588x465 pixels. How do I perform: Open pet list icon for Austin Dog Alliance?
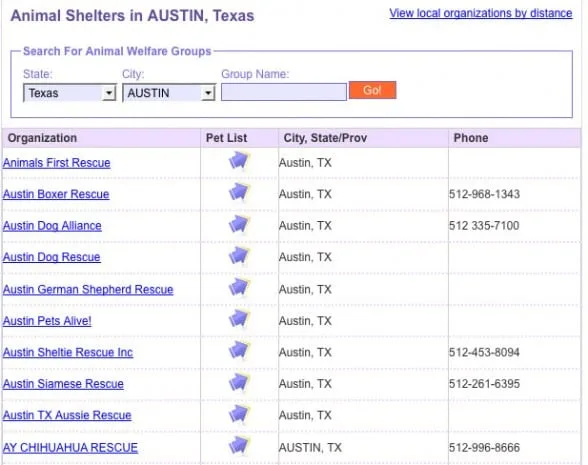[238, 225]
